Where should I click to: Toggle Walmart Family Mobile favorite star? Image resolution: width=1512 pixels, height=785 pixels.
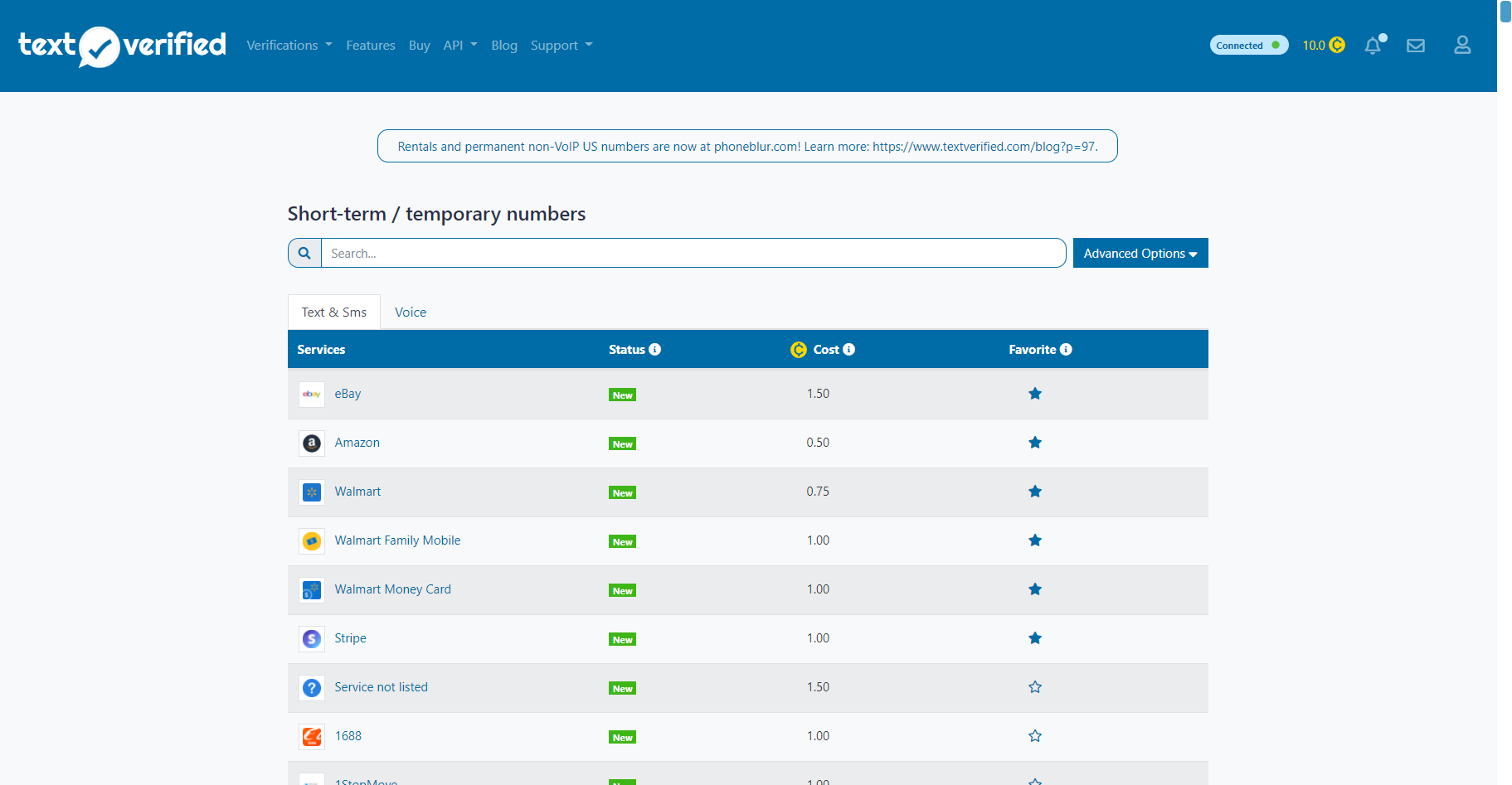[x=1035, y=540]
